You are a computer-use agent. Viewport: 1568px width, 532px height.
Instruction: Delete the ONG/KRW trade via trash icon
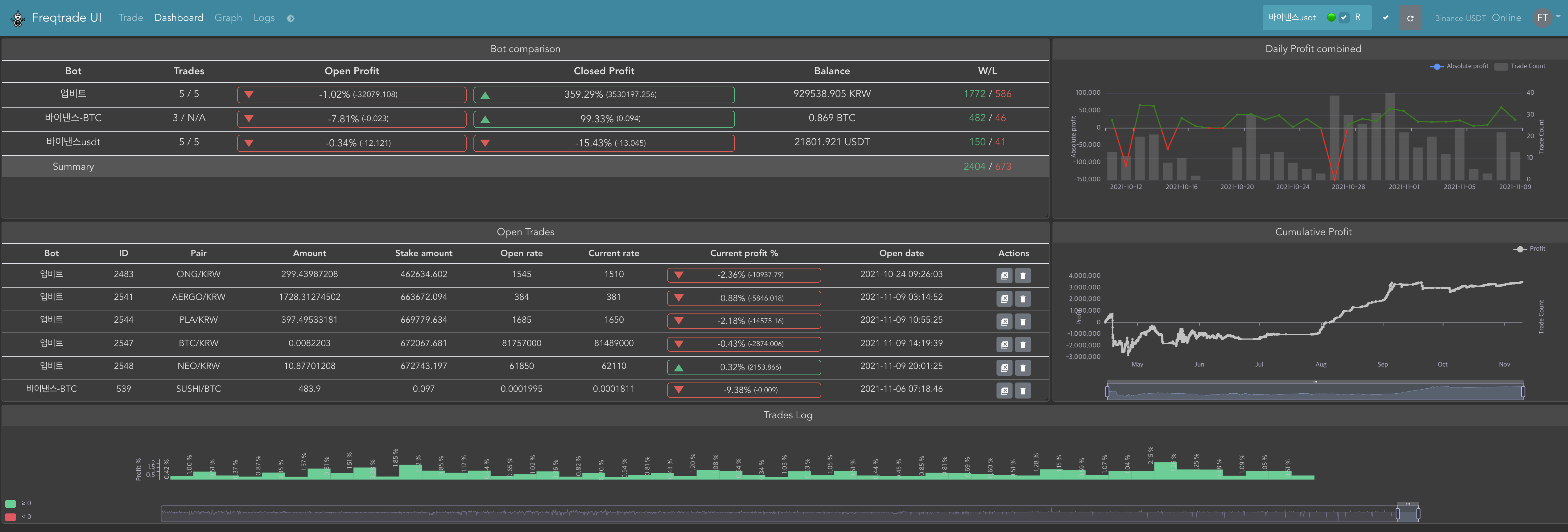(x=1023, y=276)
